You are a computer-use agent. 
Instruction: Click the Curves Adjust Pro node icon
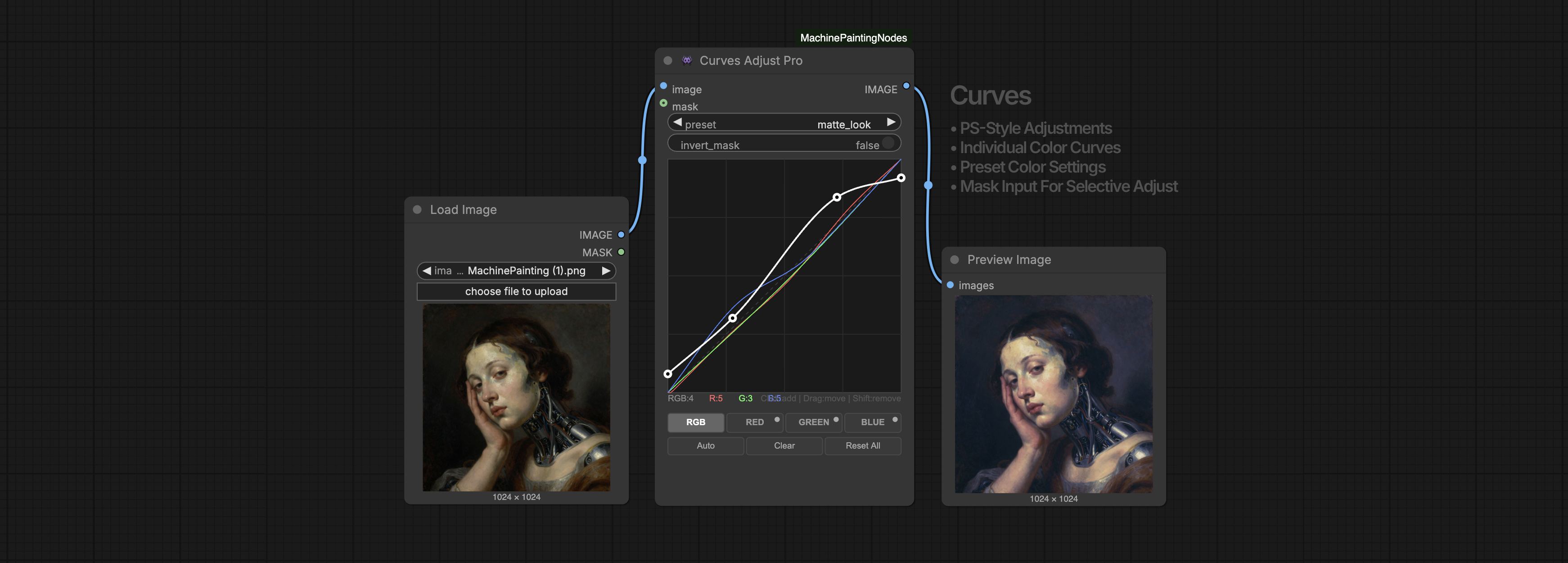(687, 60)
